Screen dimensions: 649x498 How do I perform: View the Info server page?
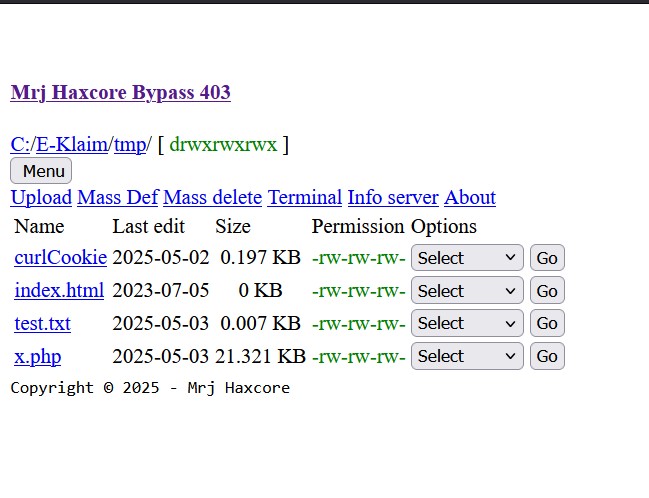pyautogui.click(x=393, y=197)
